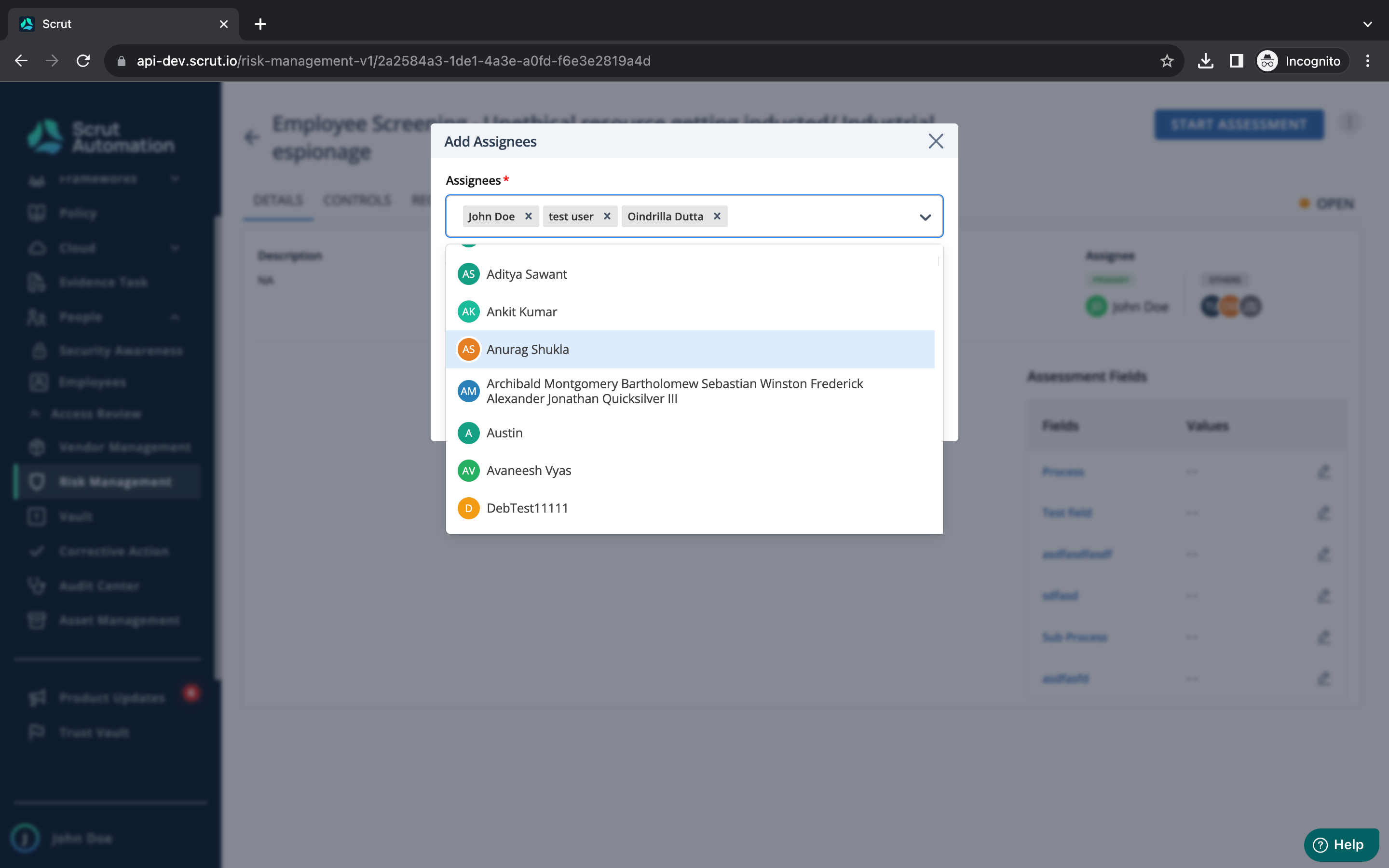Remove test user chip from assignees

[607, 217]
